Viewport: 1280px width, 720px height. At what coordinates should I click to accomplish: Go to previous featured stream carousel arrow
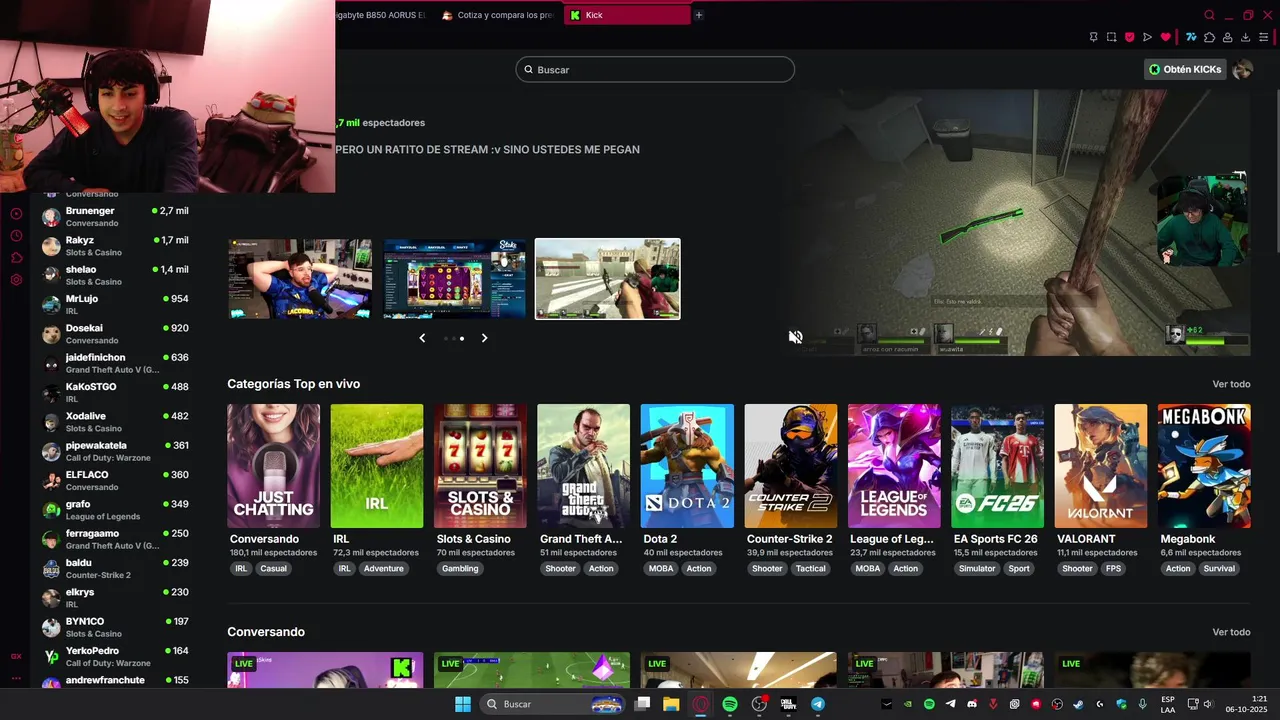422,338
